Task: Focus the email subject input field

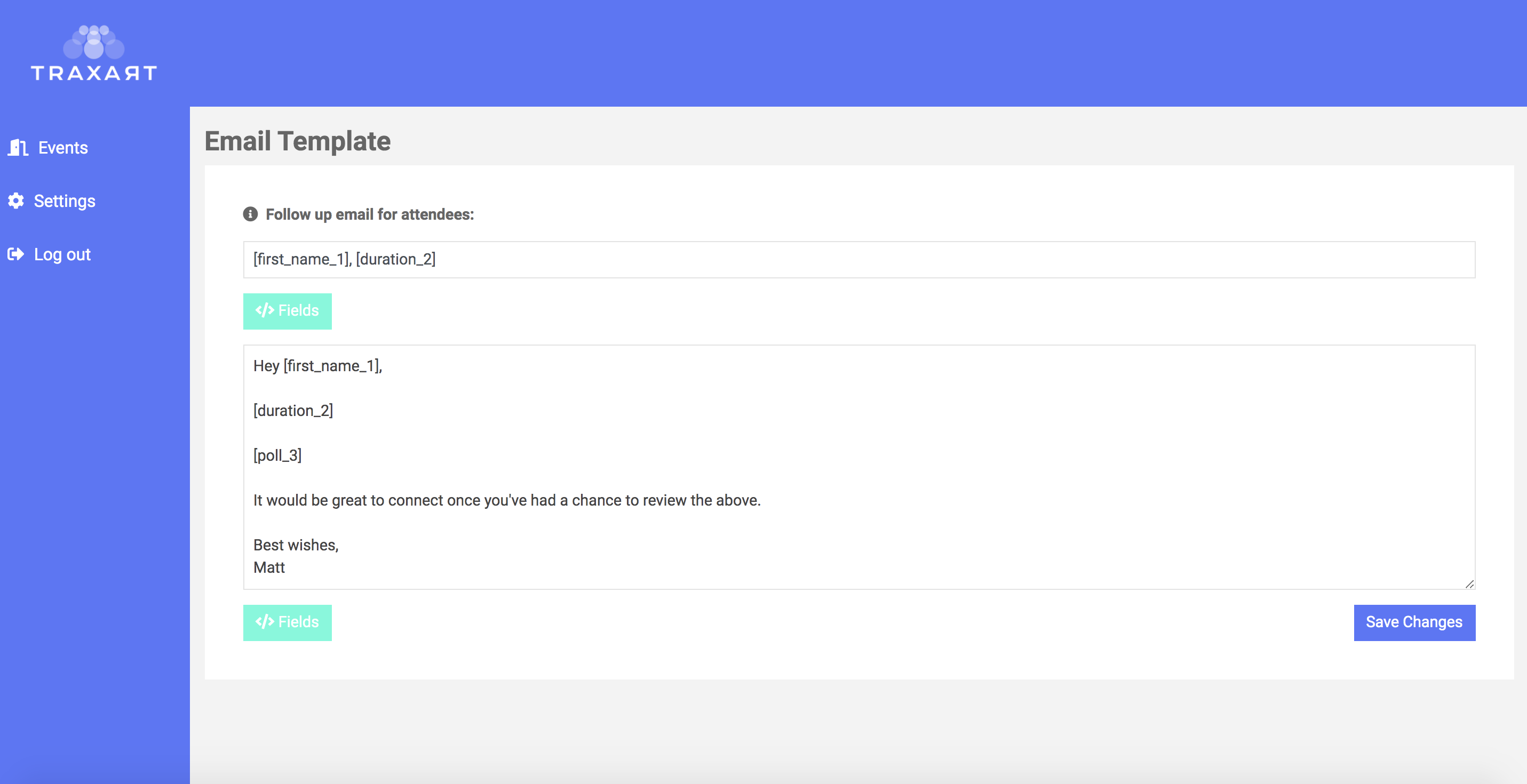Action: 858,260
